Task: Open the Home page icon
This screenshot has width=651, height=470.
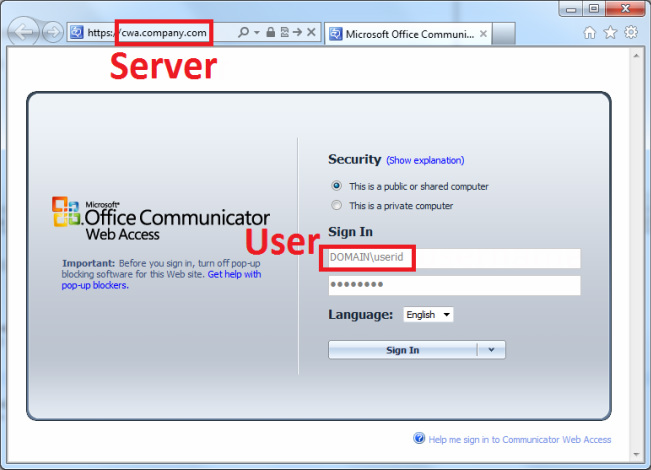Action: click(590, 32)
